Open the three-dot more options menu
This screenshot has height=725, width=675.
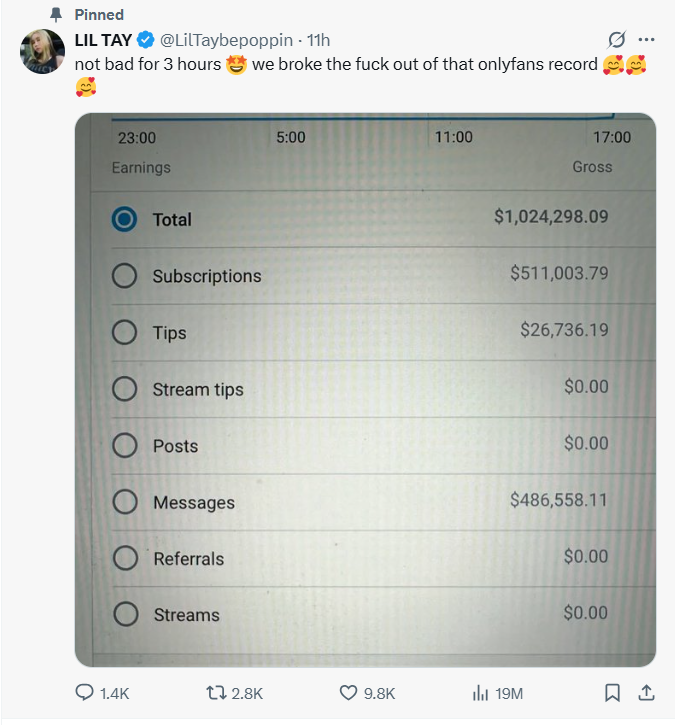646,40
